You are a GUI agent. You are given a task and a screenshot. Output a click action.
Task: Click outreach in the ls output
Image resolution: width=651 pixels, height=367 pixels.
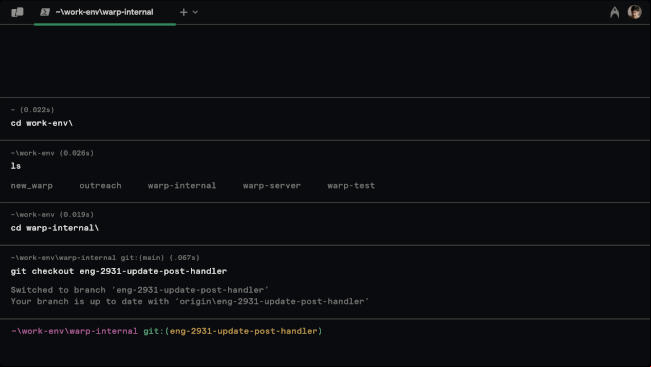click(x=100, y=186)
